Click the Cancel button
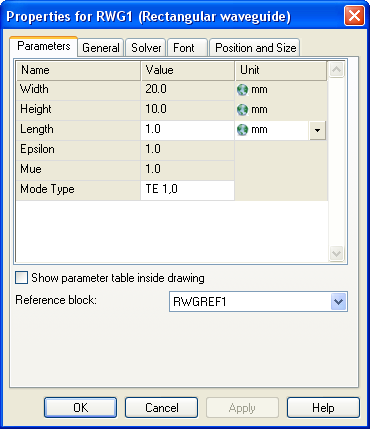Viewport: 370px width, 429px height. coord(162,407)
